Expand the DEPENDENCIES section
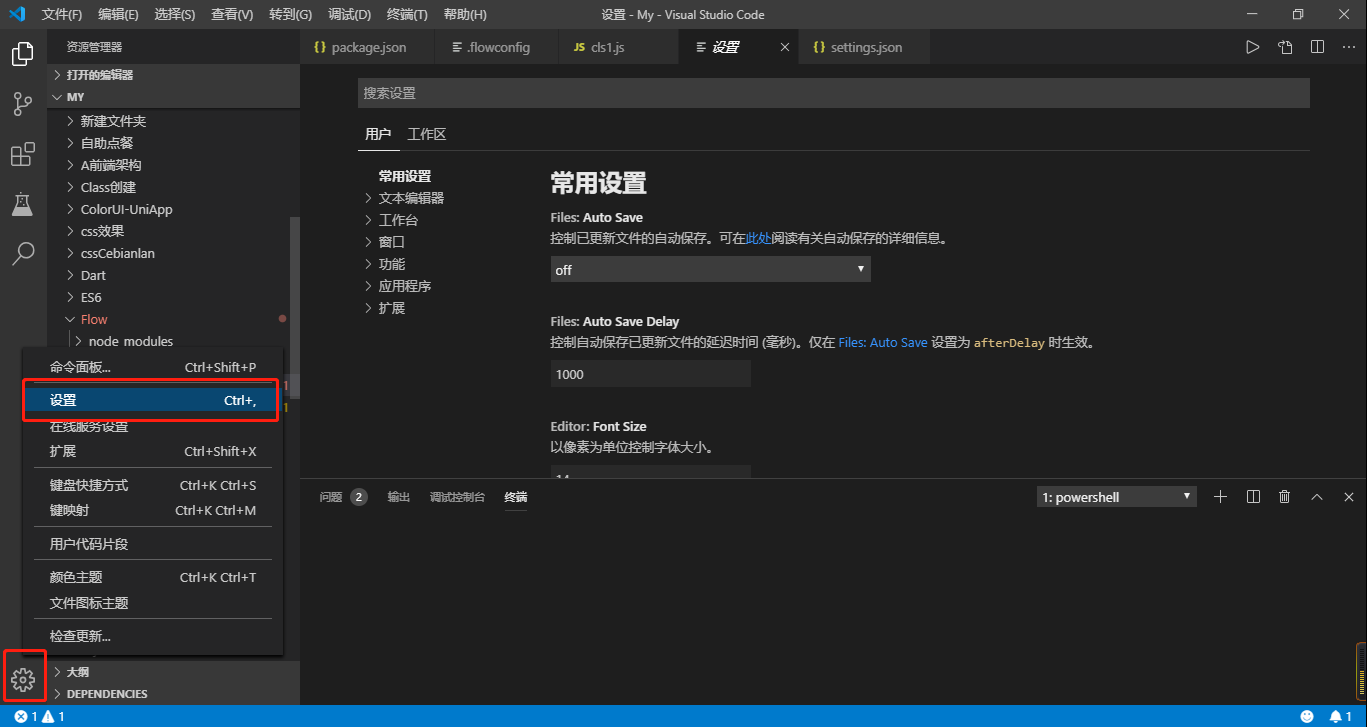The image size is (1367, 727). (173, 694)
